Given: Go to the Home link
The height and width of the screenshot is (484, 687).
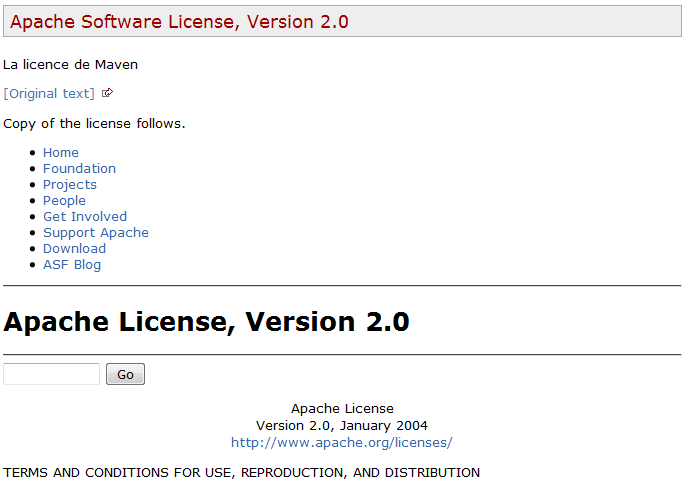Looking at the screenshot, I should [60, 153].
